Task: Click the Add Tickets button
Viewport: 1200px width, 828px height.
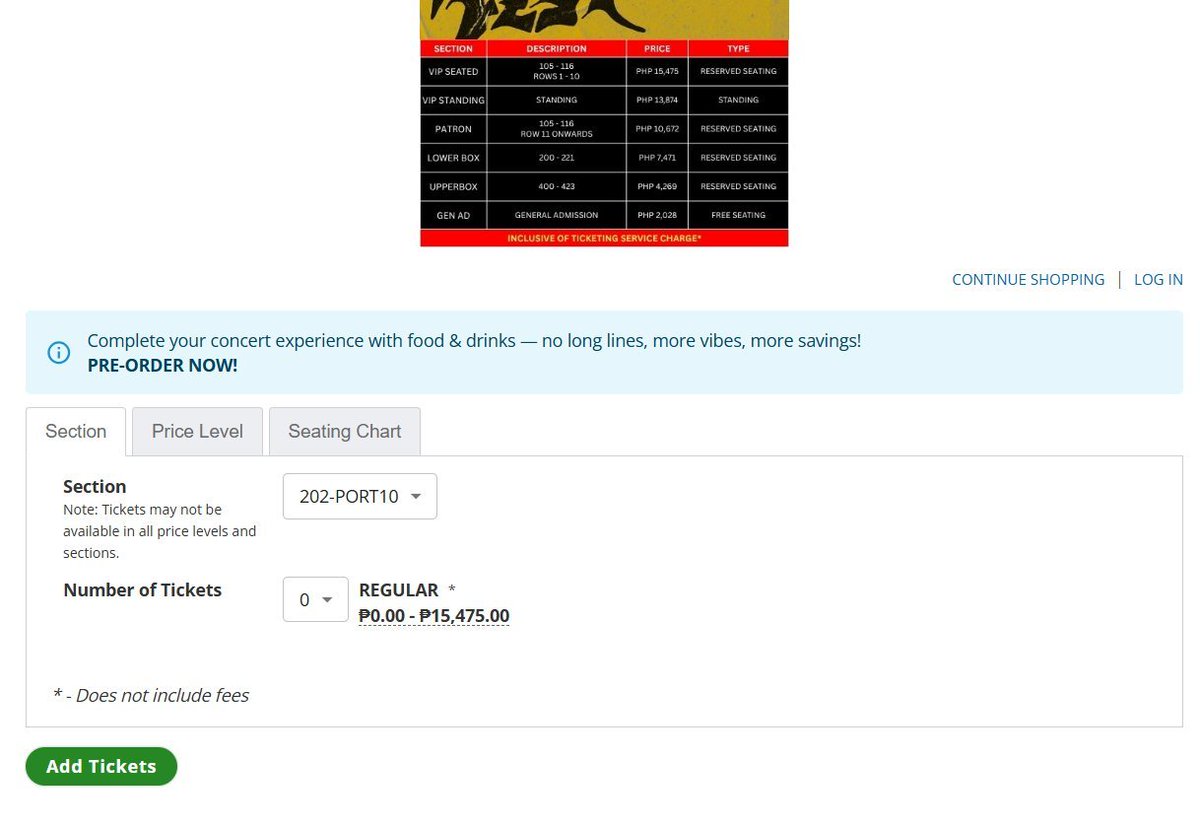Action: (x=101, y=766)
